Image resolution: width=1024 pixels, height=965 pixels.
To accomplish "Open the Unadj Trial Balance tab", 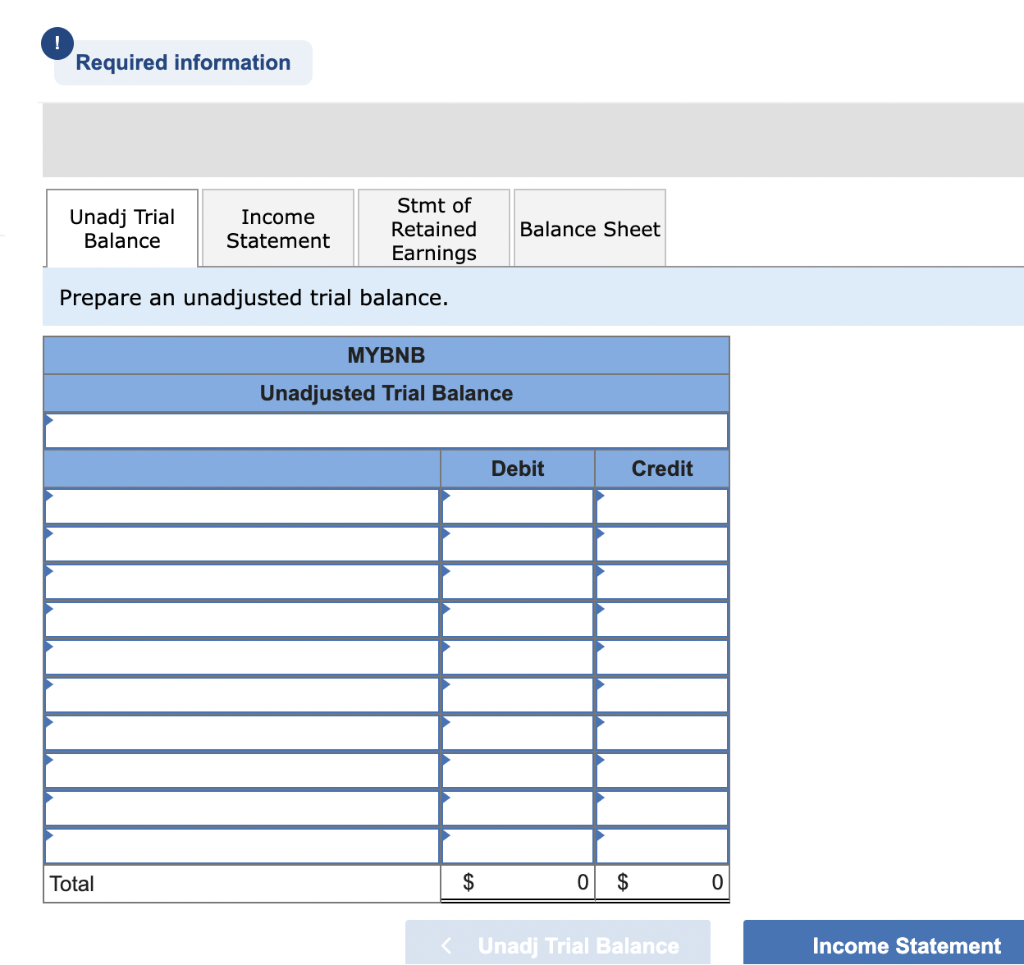I will (x=122, y=229).
